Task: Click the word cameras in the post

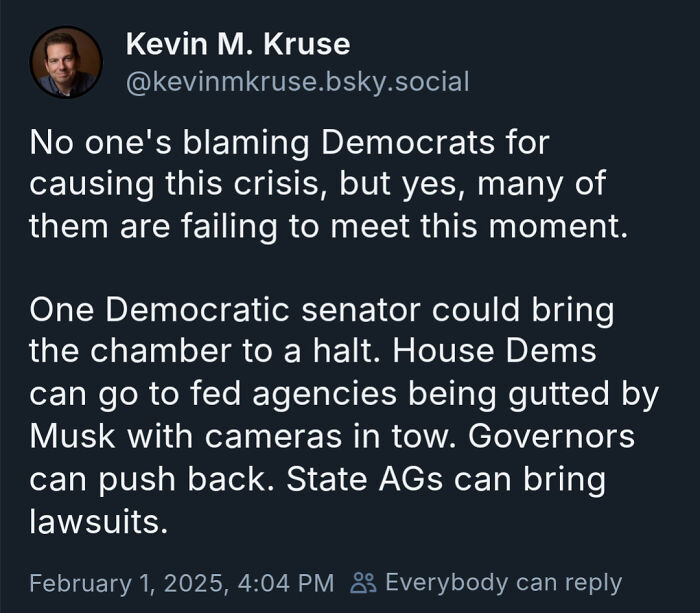Action: (273, 436)
